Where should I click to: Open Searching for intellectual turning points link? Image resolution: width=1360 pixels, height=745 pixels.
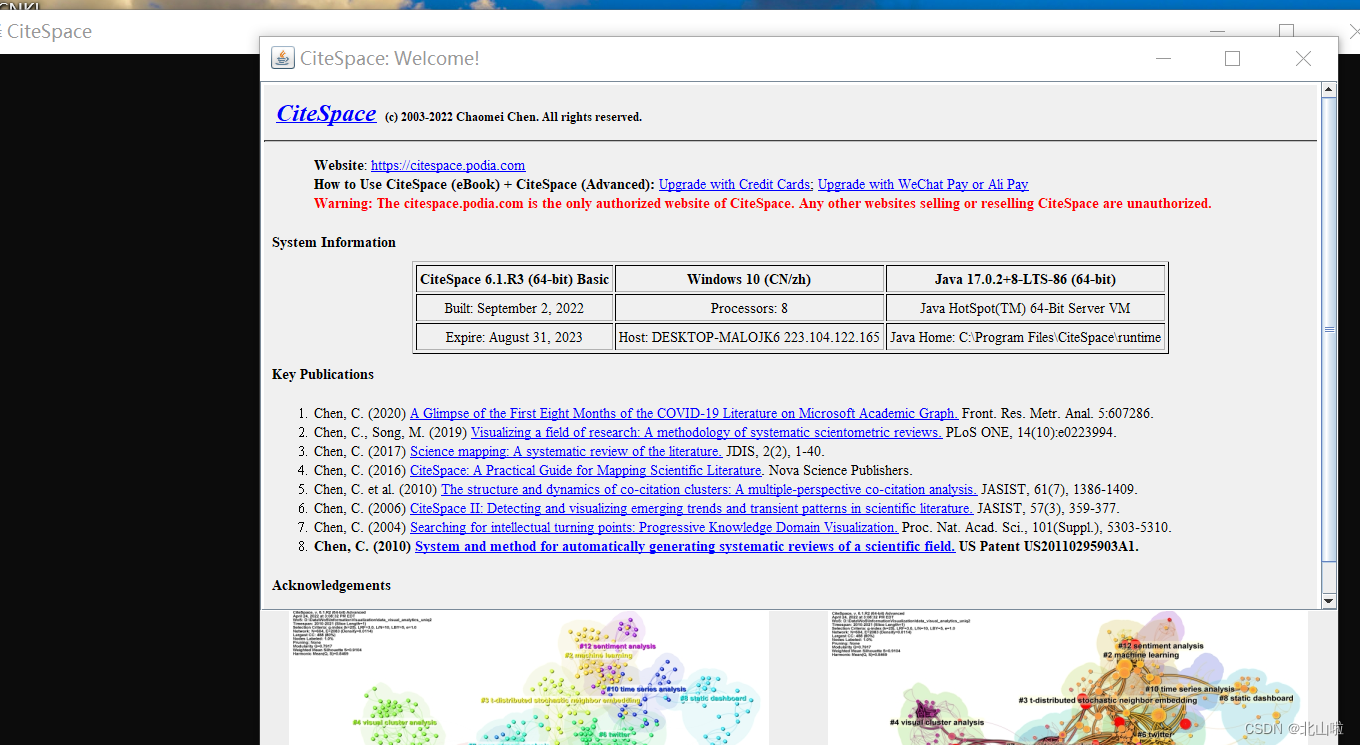pos(654,527)
